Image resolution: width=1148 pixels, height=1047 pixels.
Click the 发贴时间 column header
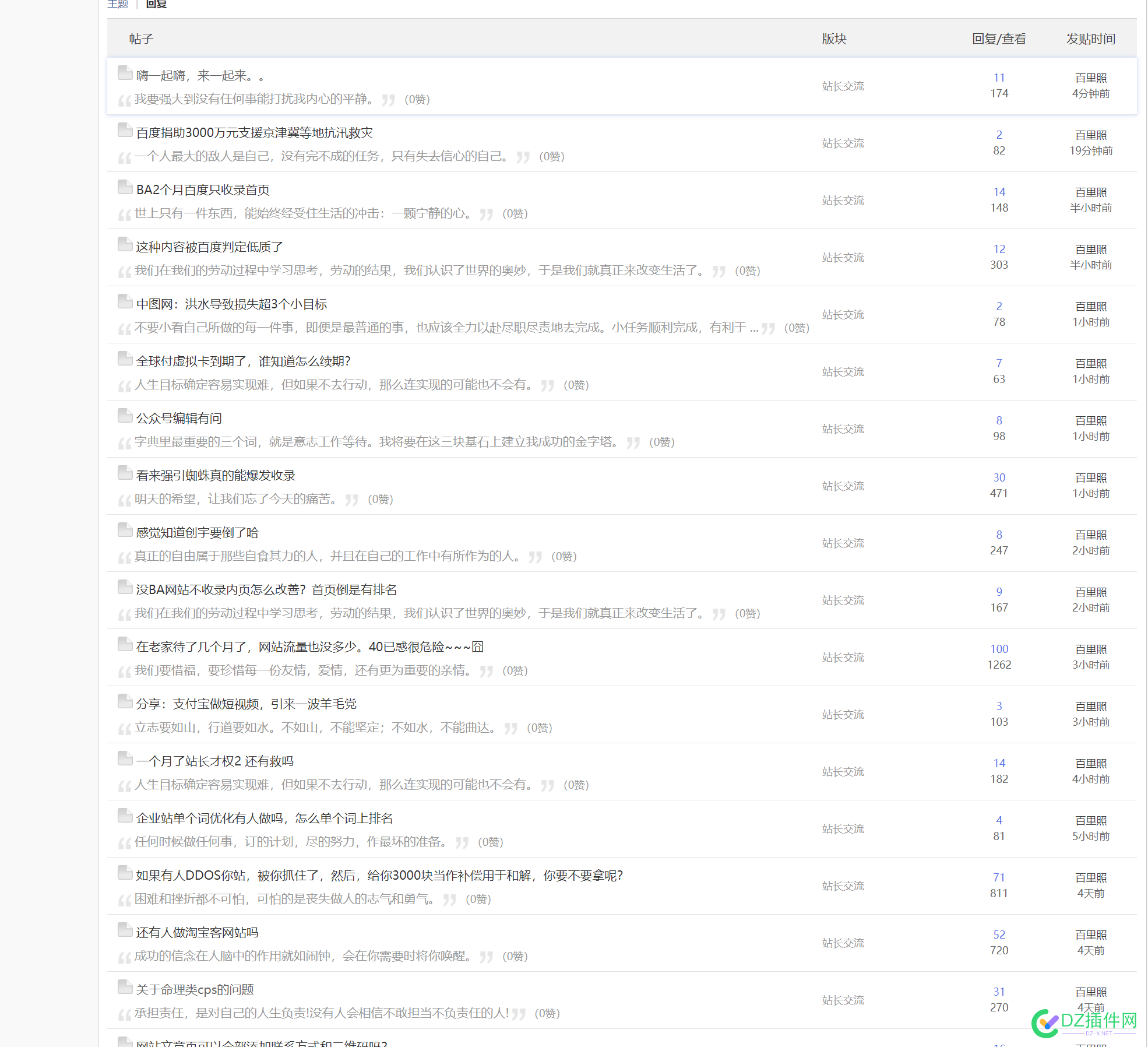[x=1091, y=39]
